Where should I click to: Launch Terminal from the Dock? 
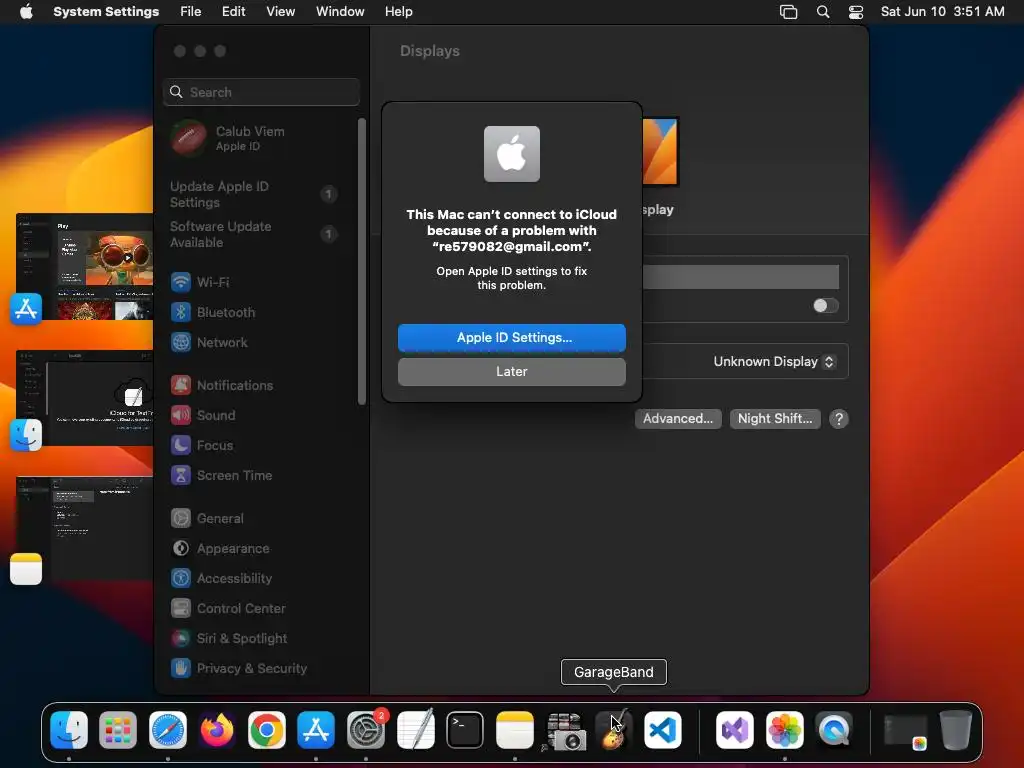tap(465, 729)
